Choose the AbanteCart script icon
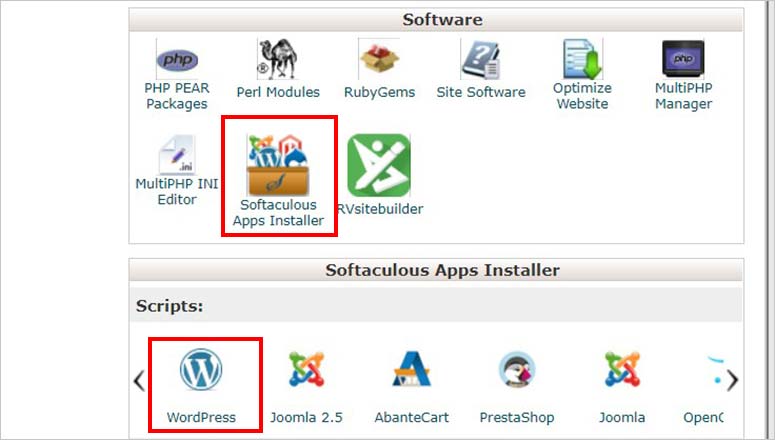This screenshot has height=440, width=775. [412, 368]
